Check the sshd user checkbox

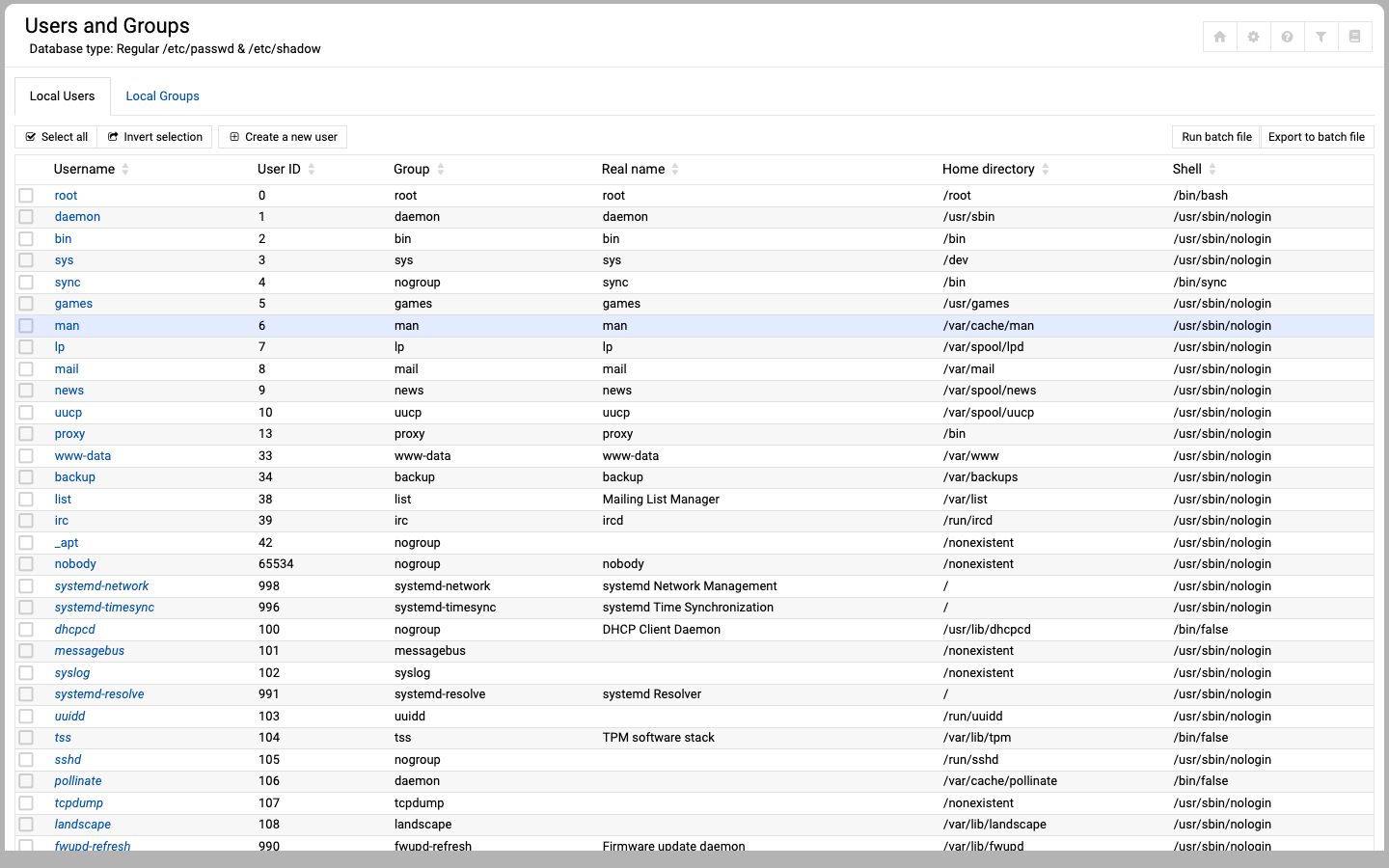pyautogui.click(x=26, y=760)
